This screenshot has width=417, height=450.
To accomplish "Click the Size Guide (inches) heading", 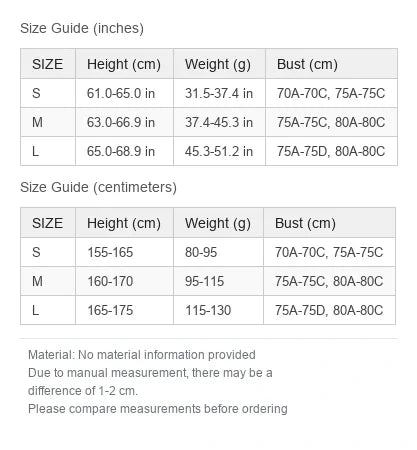I will [x=82, y=28].
